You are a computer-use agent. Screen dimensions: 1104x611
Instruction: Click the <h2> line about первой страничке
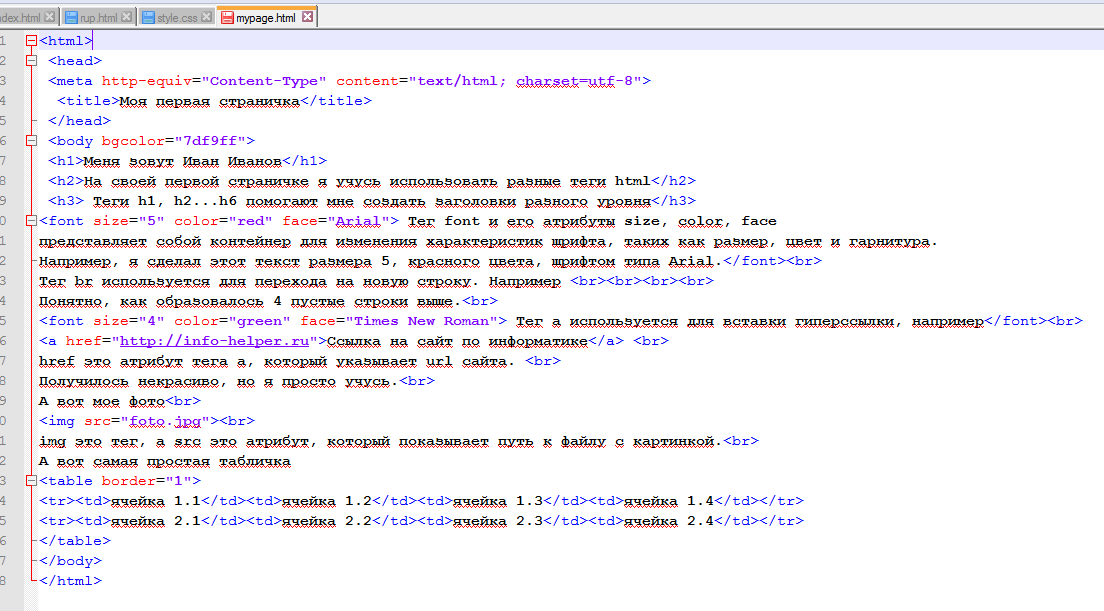pyautogui.click(x=372, y=181)
